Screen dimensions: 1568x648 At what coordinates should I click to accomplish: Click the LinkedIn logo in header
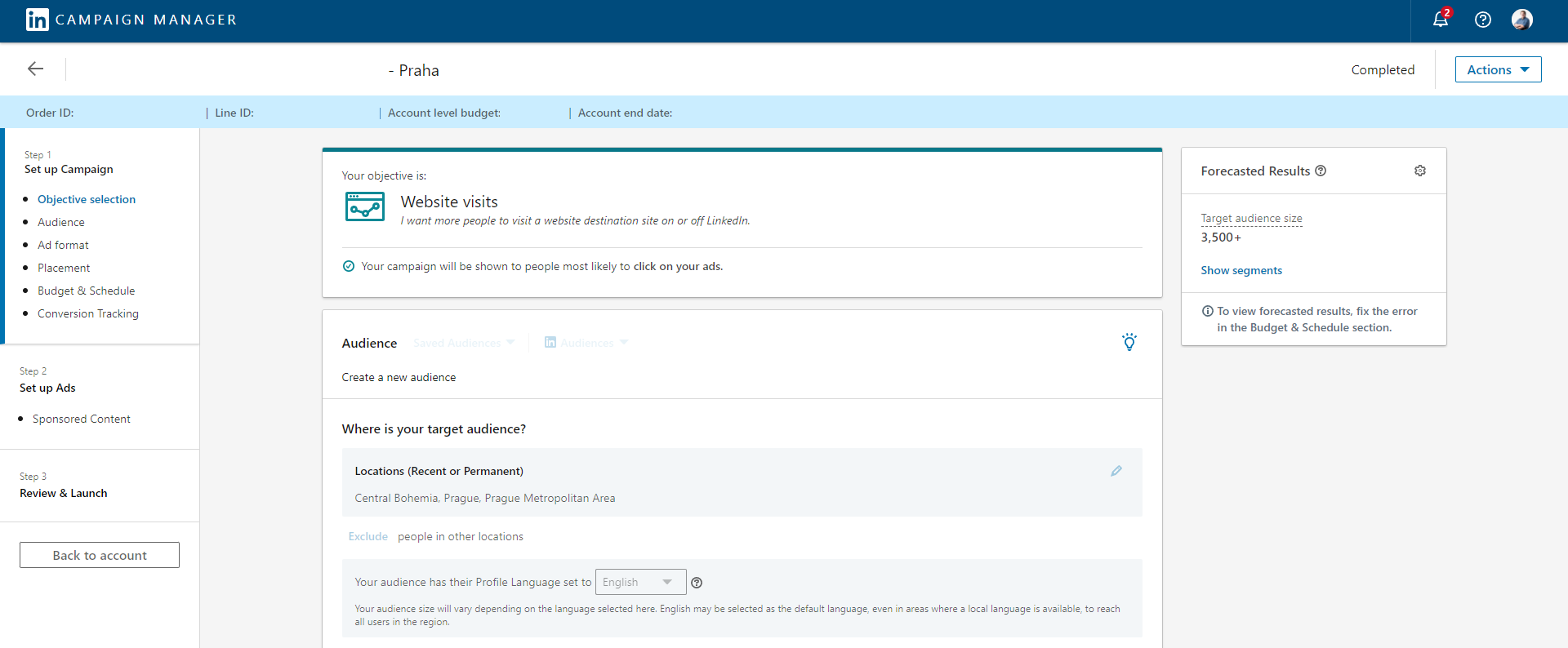click(x=37, y=20)
